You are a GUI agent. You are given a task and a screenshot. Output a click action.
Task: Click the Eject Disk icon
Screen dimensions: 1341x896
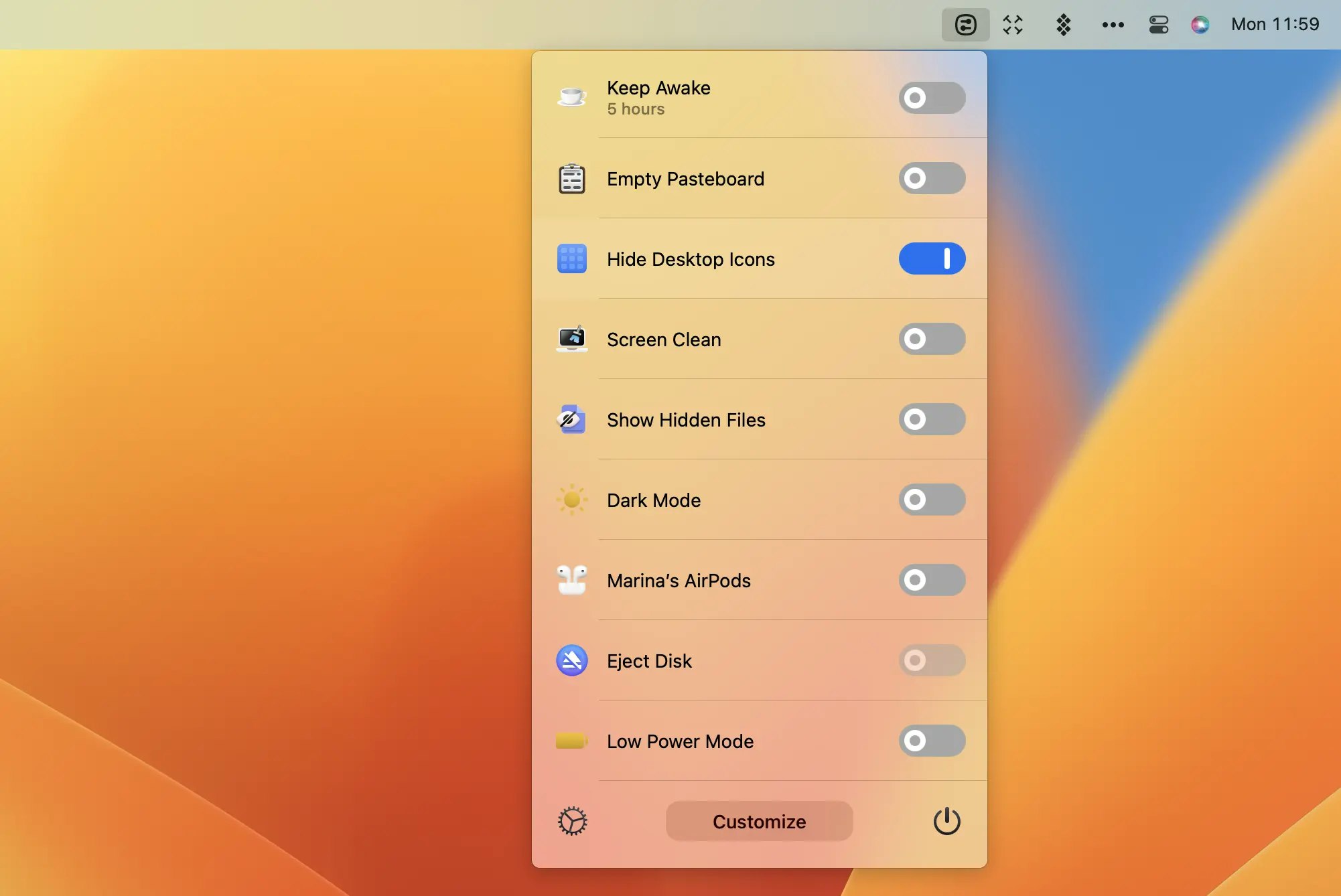pyautogui.click(x=571, y=660)
